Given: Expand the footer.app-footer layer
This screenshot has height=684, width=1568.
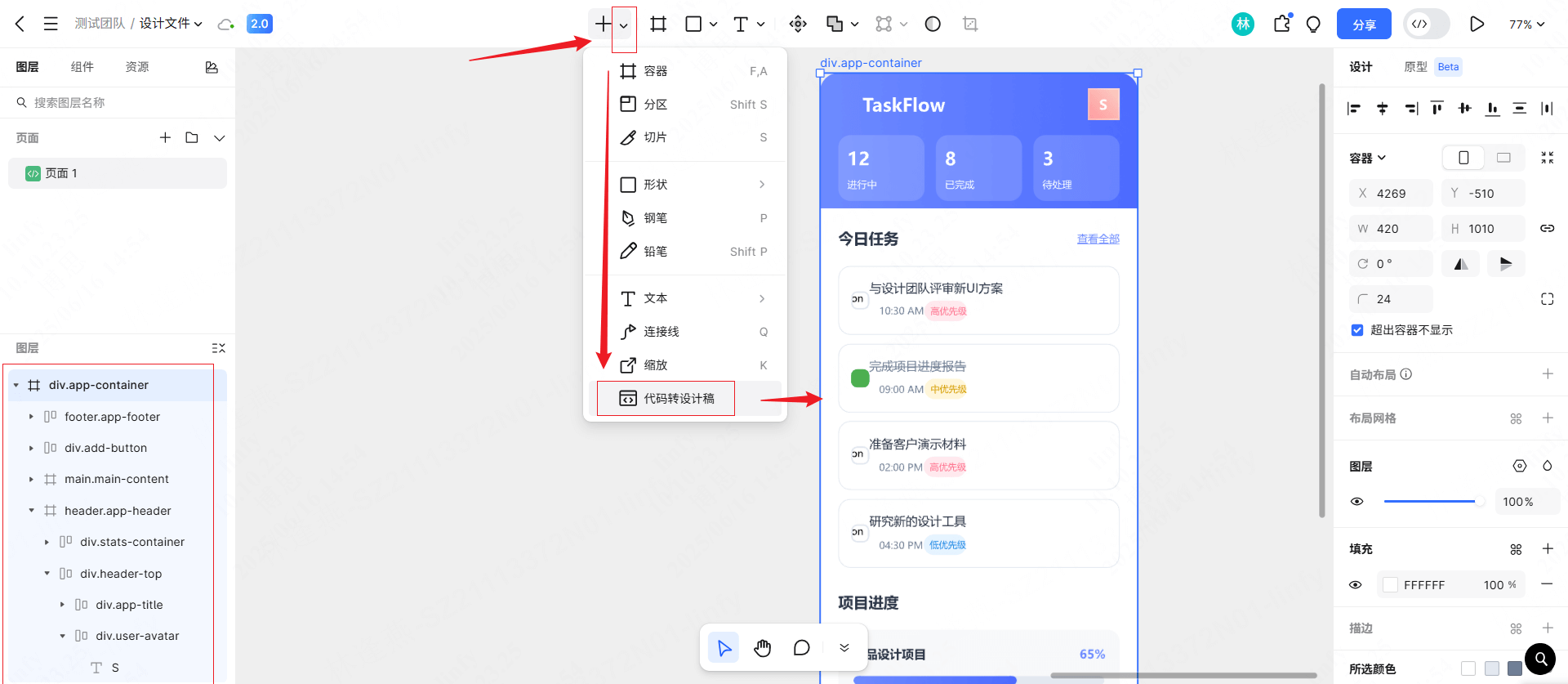Looking at the screenshot, I should pos(31,417).
